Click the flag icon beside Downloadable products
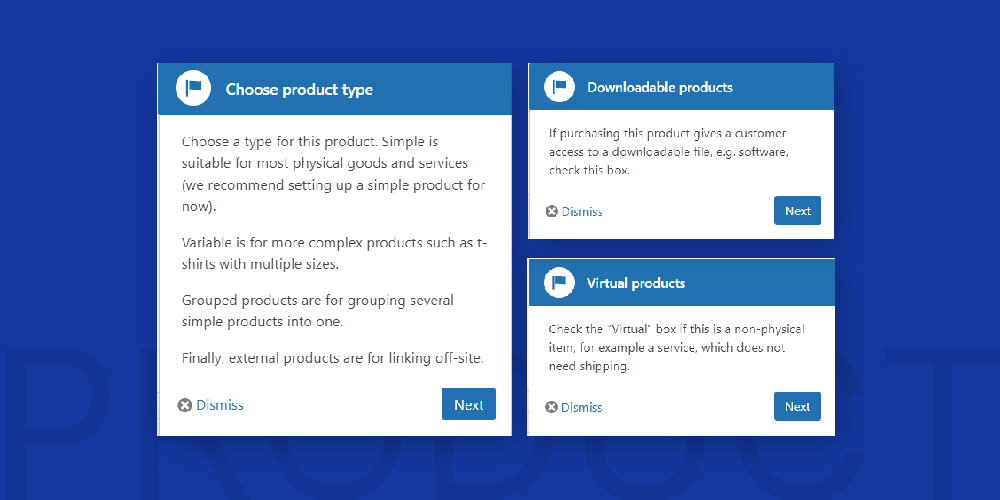 point(559,86)
